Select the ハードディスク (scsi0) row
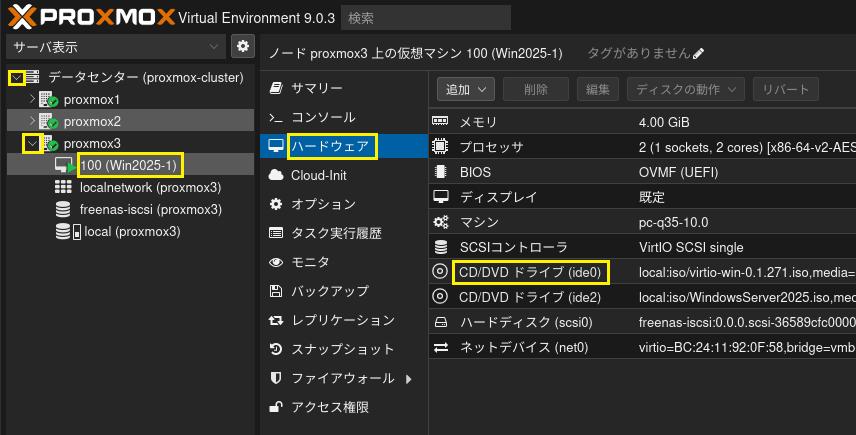This screenshot has height=435, width=856. [x=643, y=322]
